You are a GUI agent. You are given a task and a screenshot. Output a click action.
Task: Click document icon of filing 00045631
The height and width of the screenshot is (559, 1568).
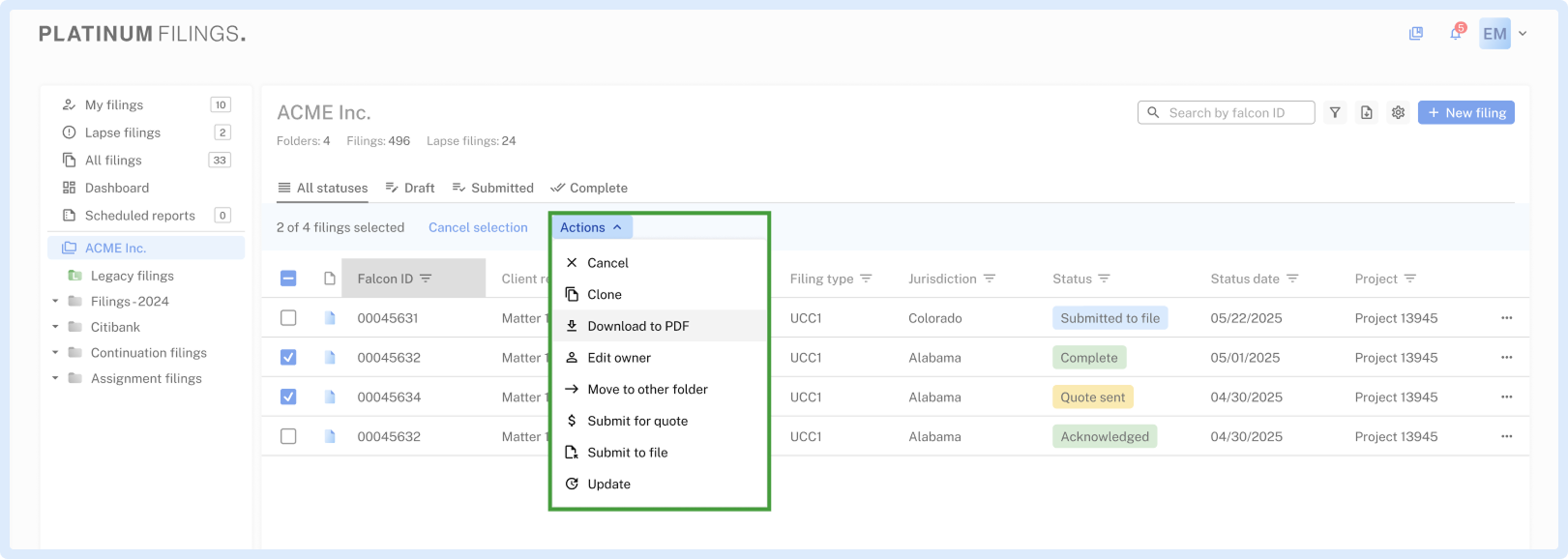(330, 317)
